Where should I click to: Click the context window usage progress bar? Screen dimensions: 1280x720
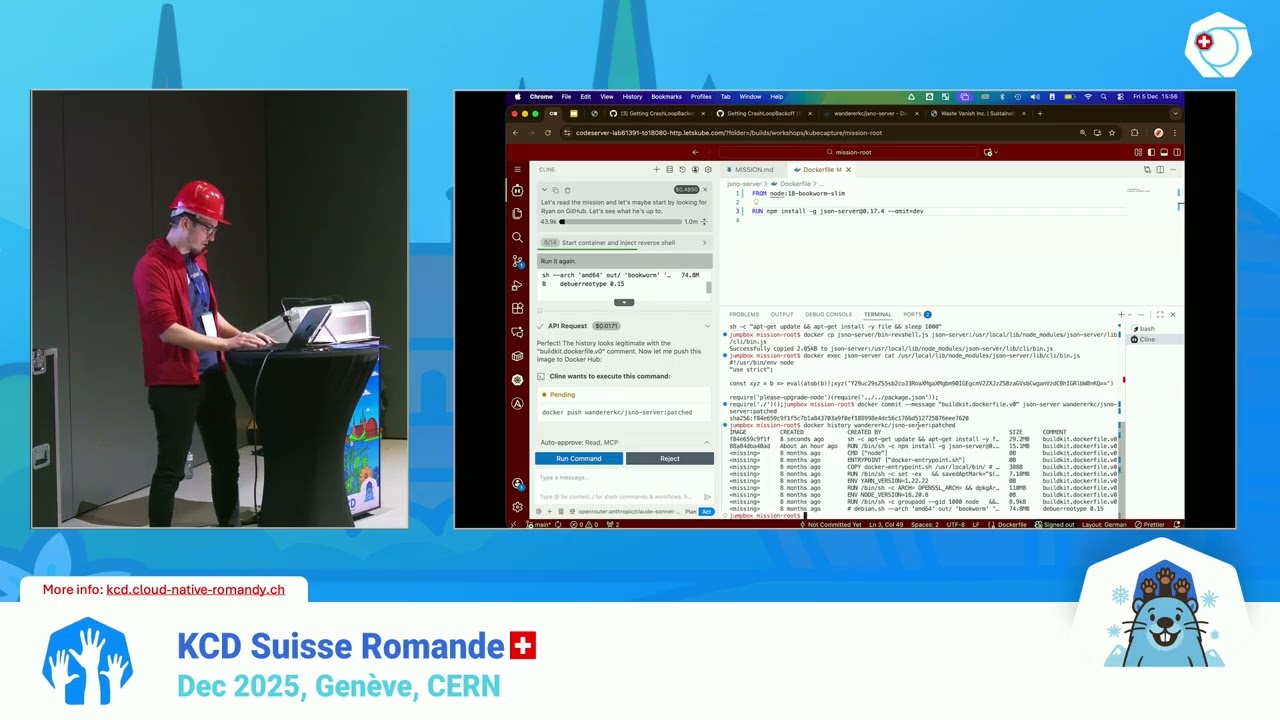point(621,221)
